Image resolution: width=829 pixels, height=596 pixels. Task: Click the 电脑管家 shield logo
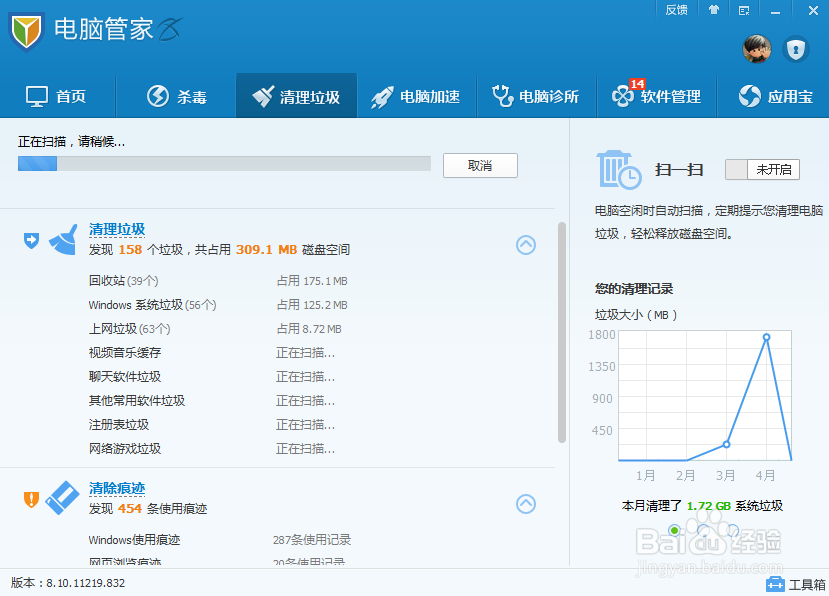(x=26, y=31)
